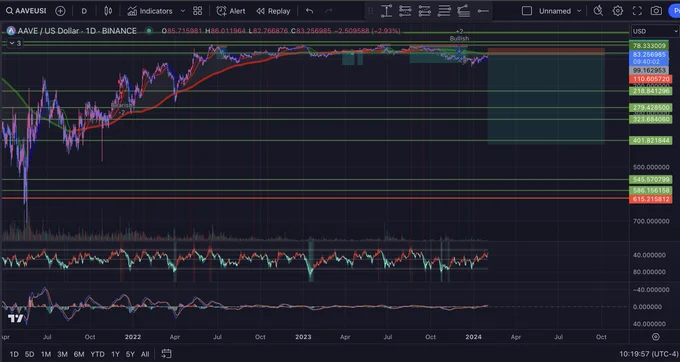Image resolution: width=680 pixels, height=362 pixels.
Task: Set range to 5D
Action: (x=29, y=354)
